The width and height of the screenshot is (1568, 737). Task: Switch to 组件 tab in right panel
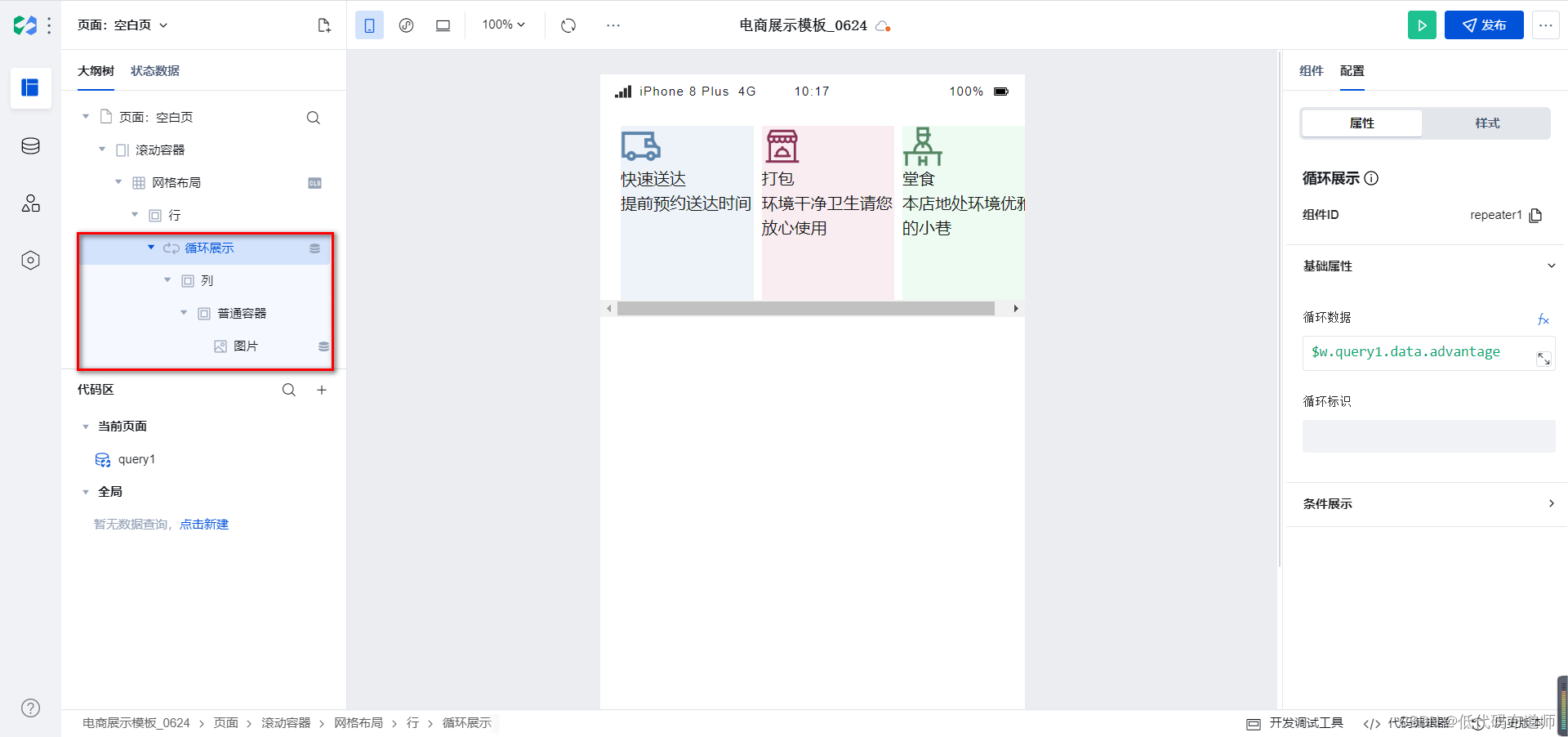(1311, 71)
